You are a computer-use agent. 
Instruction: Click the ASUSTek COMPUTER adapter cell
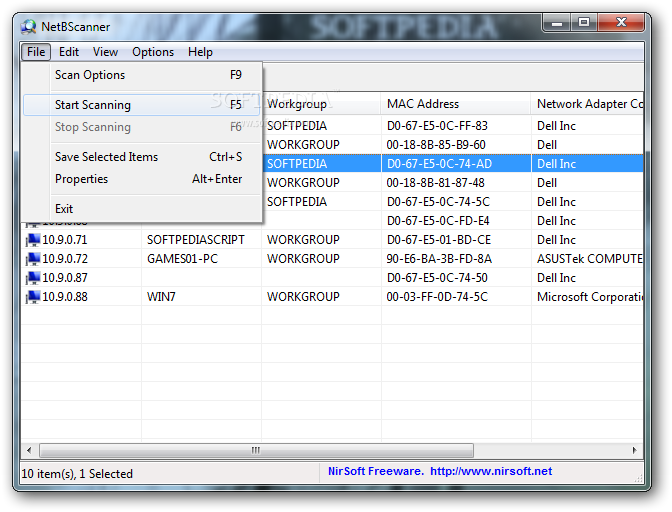click(x=590, y=259)
